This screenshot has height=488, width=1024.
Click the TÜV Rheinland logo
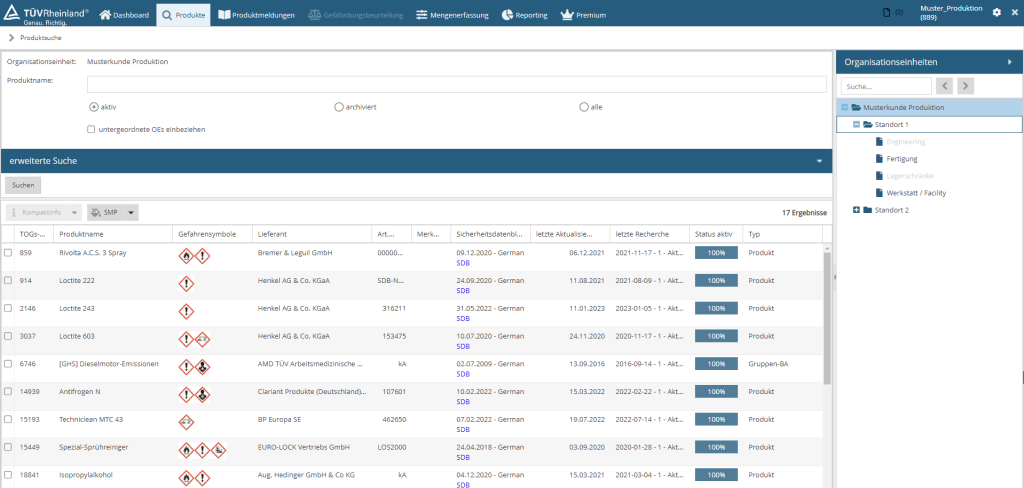point(47,13)
